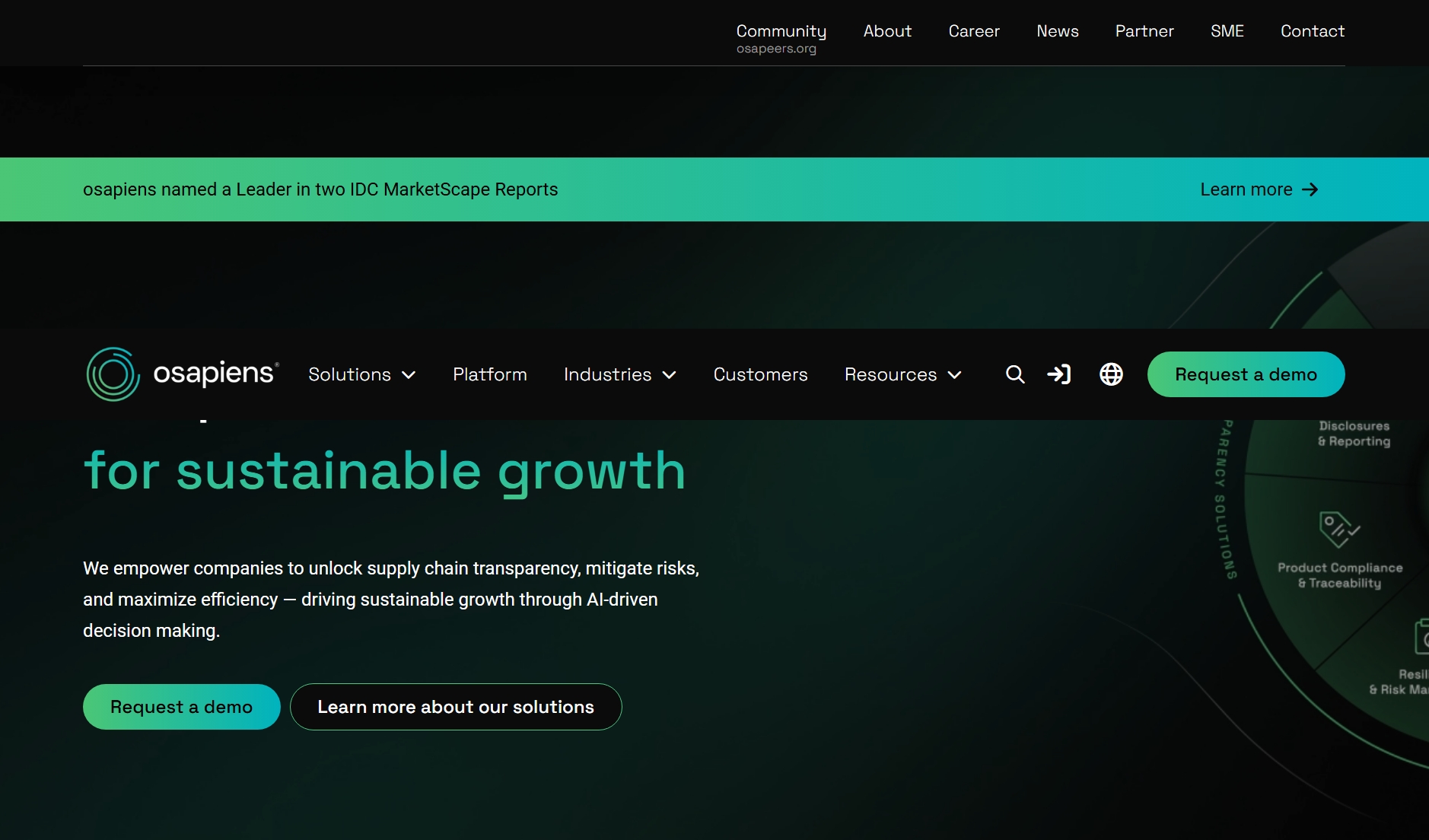Screen dimensions: 1429x840
Task: Open the Platform menu item
Action: tap(490, 374)
